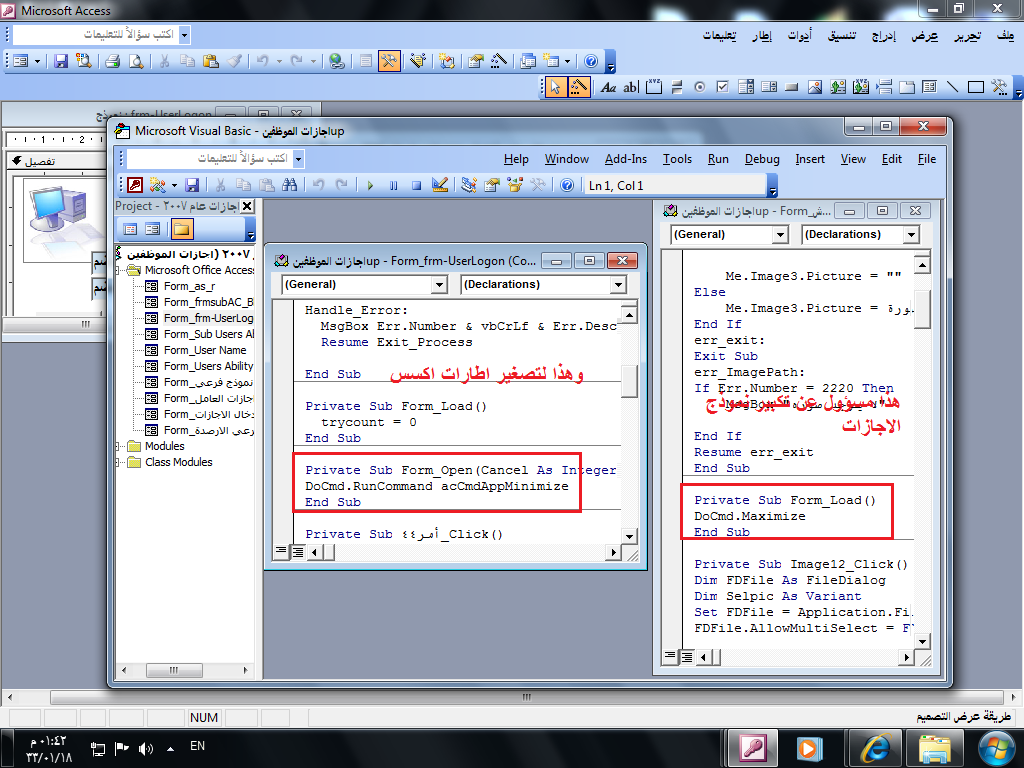
Task: Select Form_frm-UserLogon in project tree
Action: tap(199, 318)
